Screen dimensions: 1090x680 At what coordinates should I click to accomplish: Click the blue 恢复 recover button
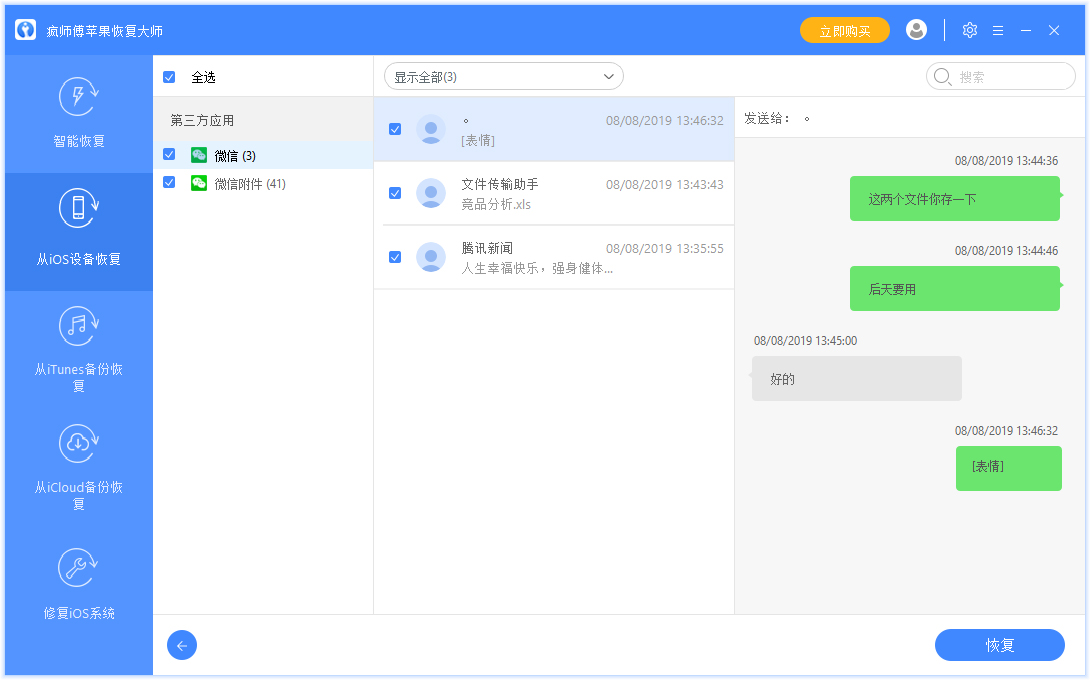pyautogui.click(x=999, y=645)
